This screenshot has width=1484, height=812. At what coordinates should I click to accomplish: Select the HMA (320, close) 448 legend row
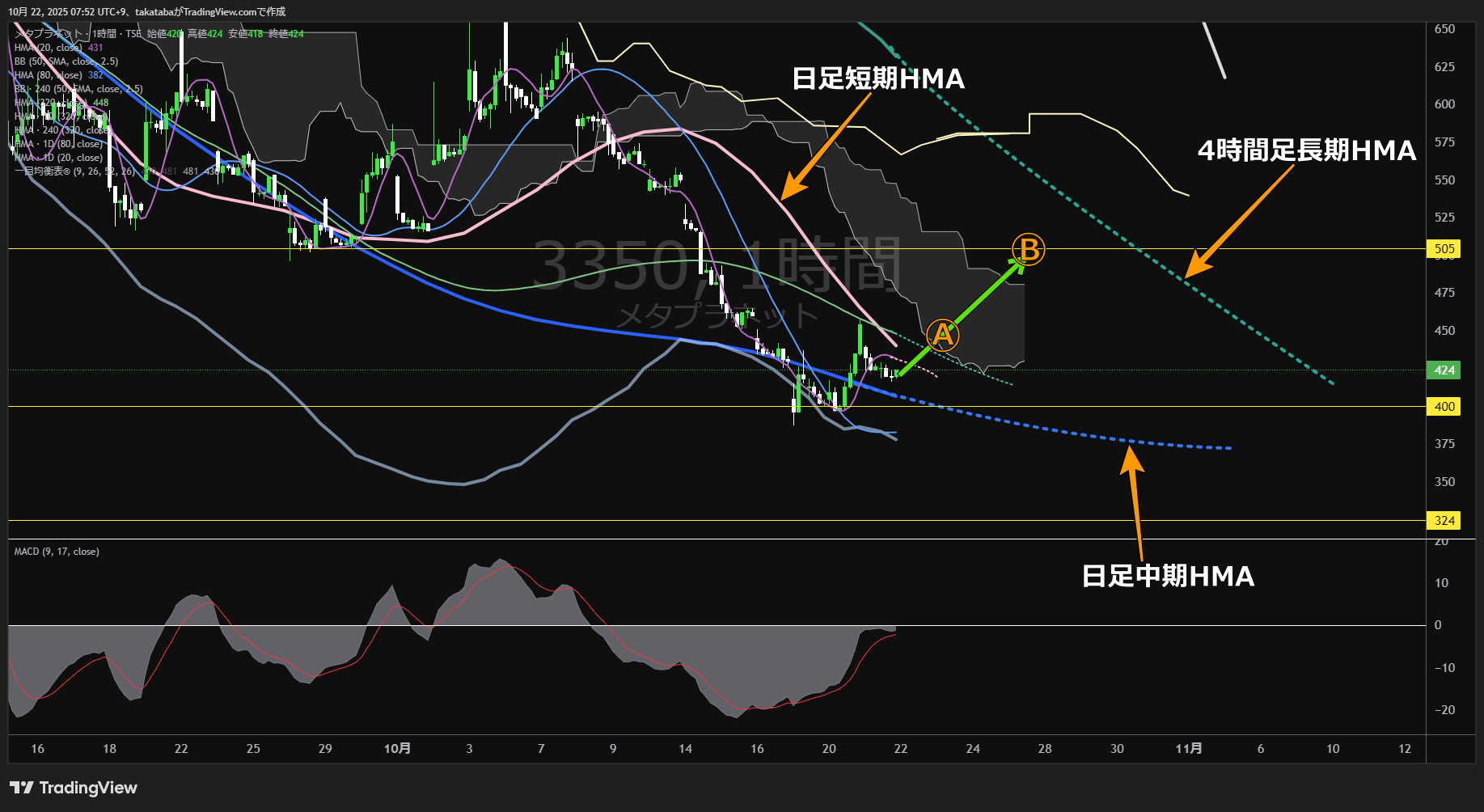pos(61,103)
